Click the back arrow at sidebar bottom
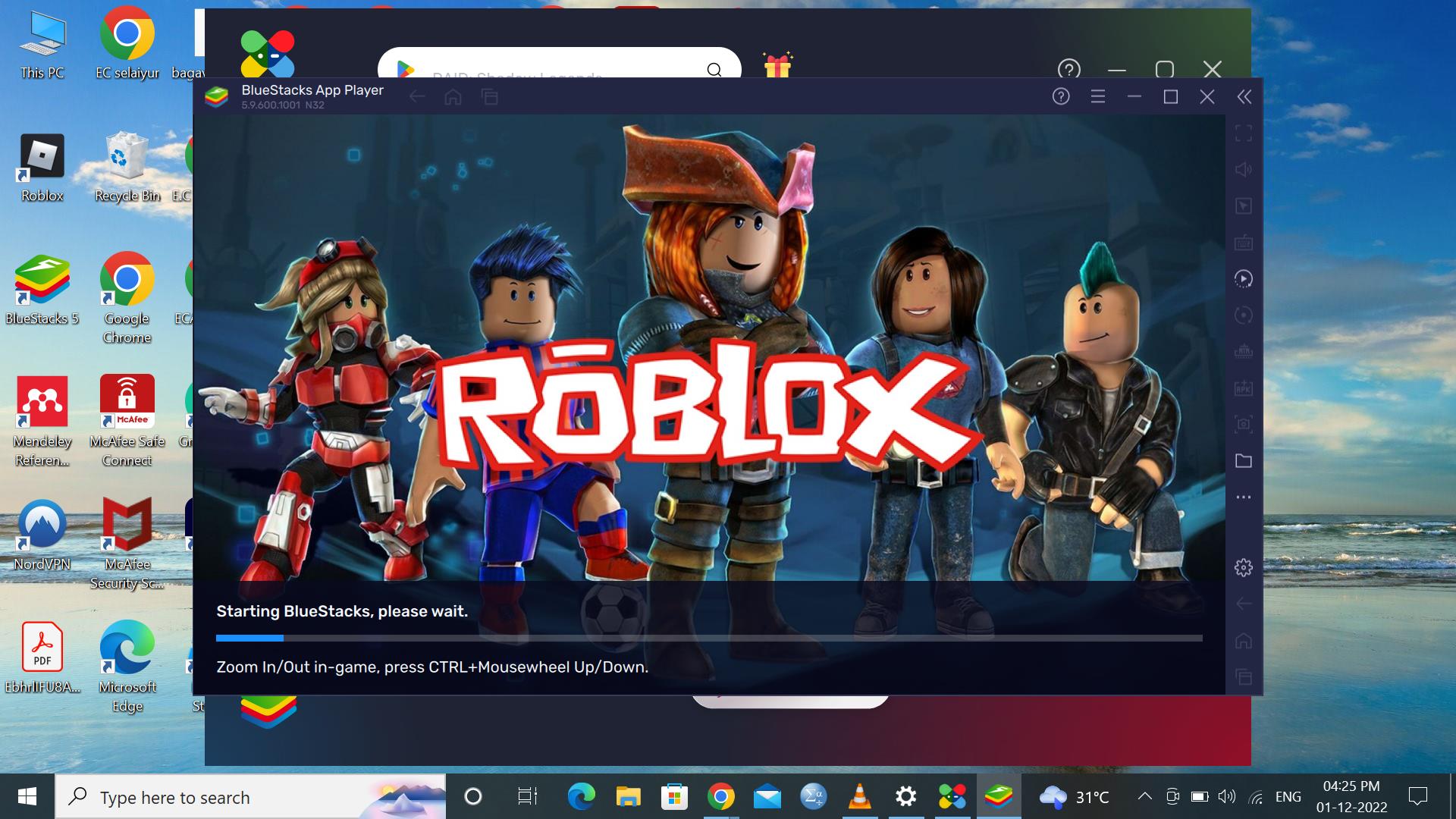Screen dimensions: 1456x819 (1244, 604)
